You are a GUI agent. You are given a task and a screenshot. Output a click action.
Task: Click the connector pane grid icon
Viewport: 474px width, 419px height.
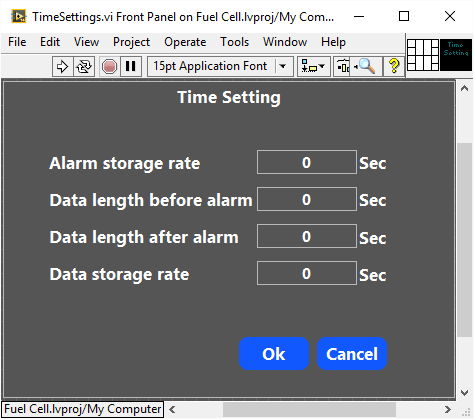pos(423,55)
